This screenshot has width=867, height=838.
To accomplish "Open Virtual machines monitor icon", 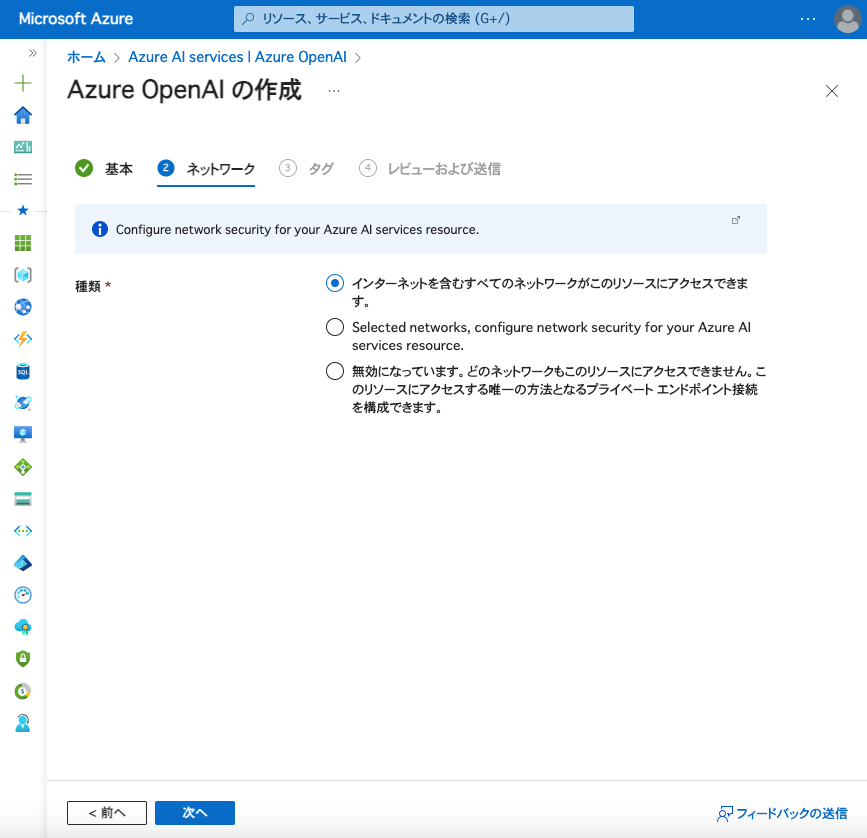I will pyautogui.click(x=23, y=434).
